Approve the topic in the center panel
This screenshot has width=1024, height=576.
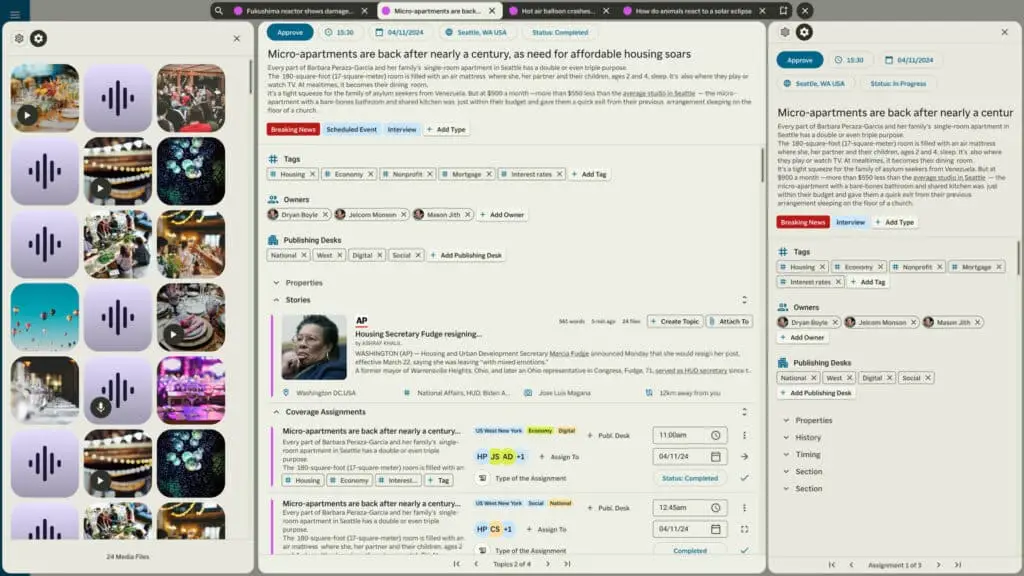point(290,32)
